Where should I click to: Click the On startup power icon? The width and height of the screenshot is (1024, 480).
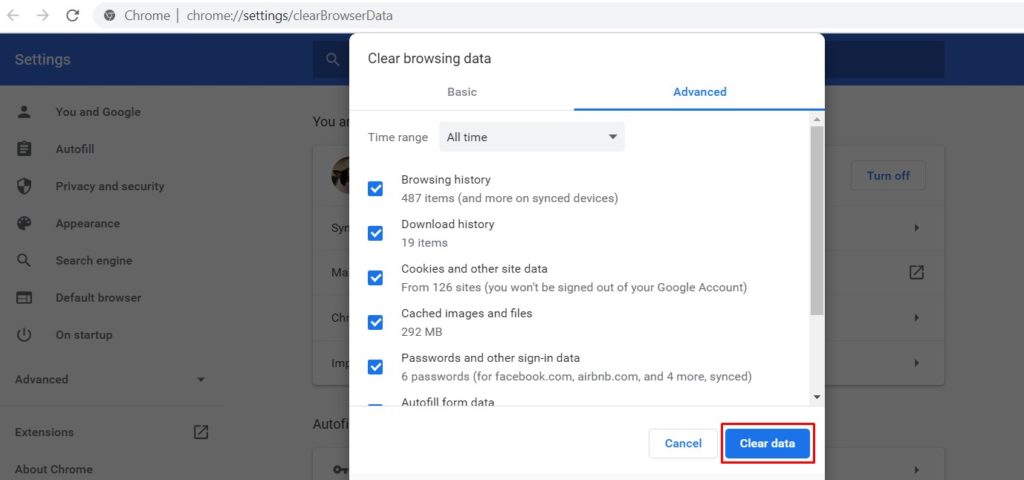(x=24, y=335)
